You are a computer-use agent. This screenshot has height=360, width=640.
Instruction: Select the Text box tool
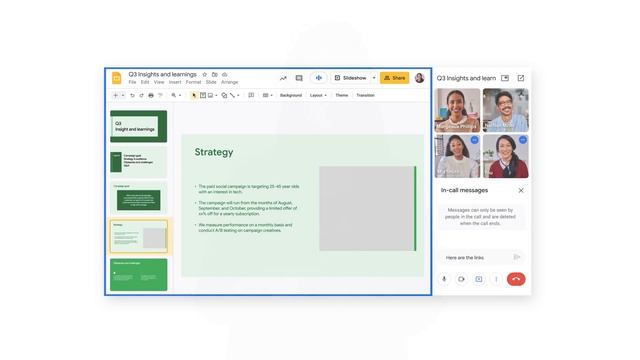point(203,95)
